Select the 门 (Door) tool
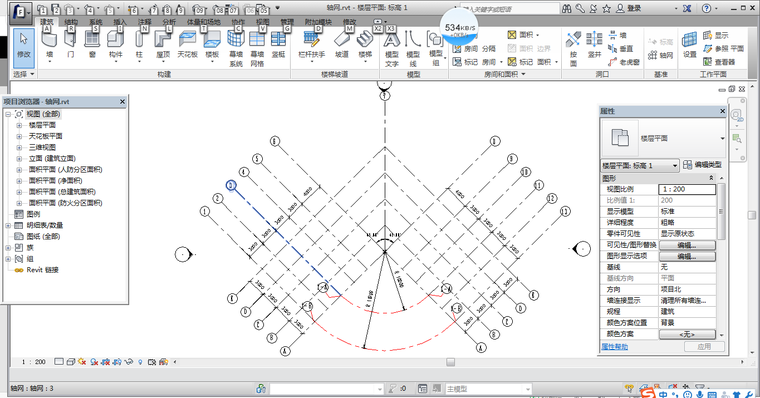 [71, 45]
